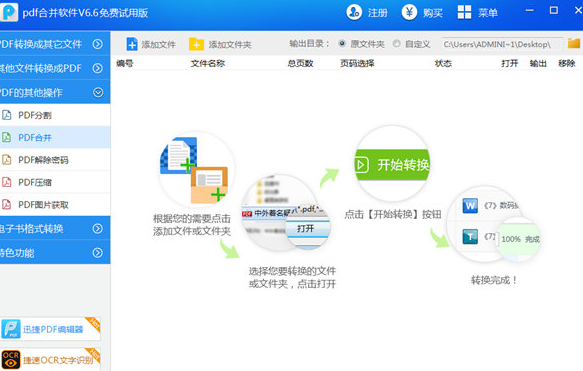Click the 页码选择 column header
Viewport: 583px width, 371px height.
pos(357,63)
